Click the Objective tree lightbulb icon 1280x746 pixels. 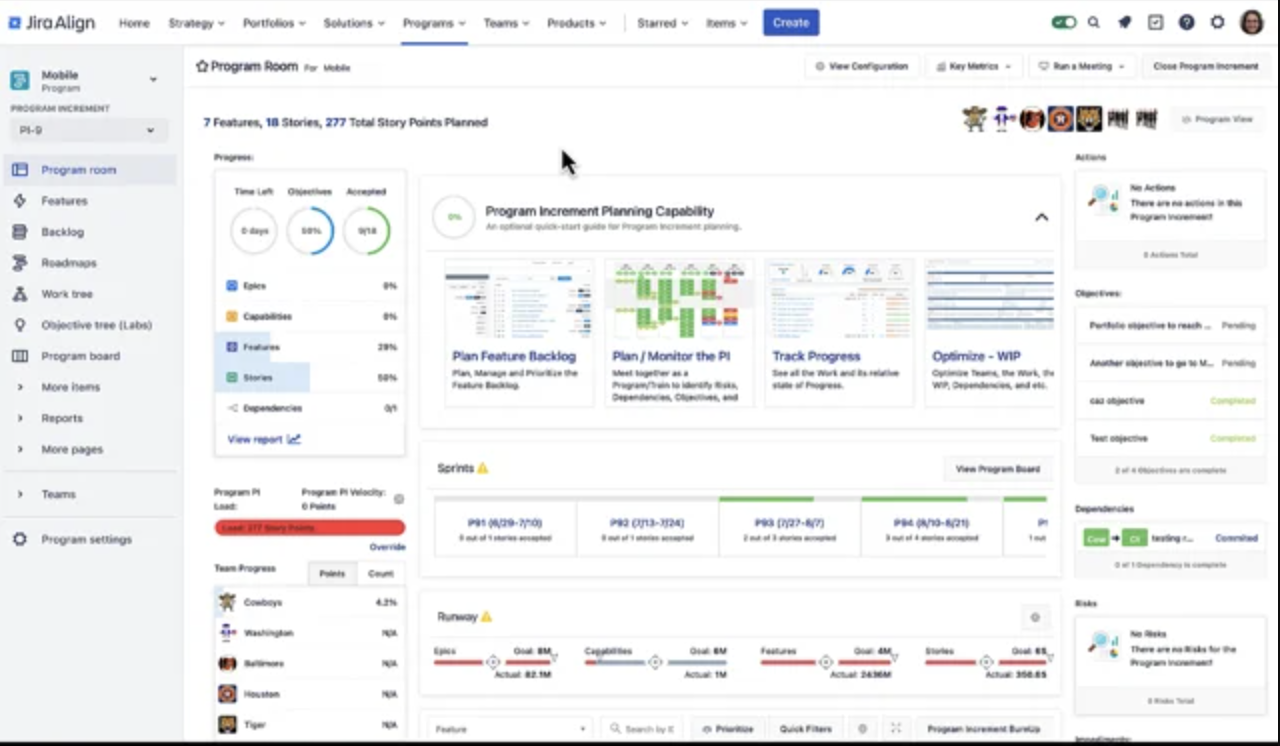[x=19, y=325]
